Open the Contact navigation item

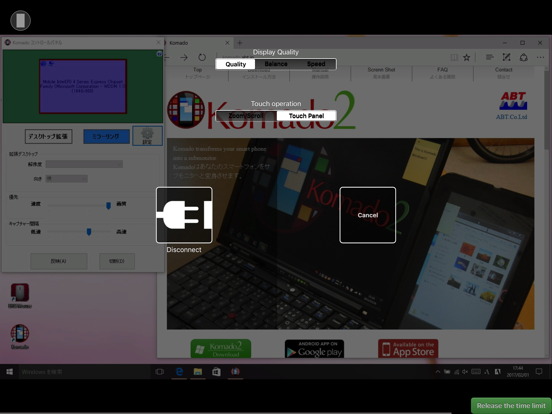tap(503, 73)
